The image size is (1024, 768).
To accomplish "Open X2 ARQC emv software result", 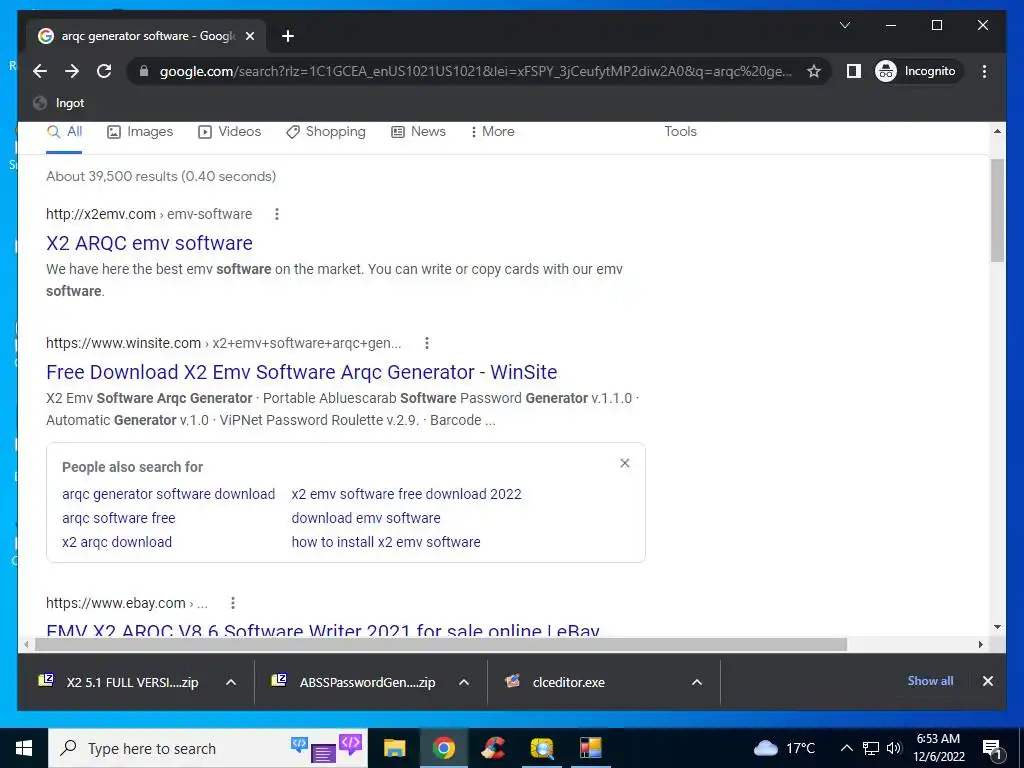I will coord(150,243).
